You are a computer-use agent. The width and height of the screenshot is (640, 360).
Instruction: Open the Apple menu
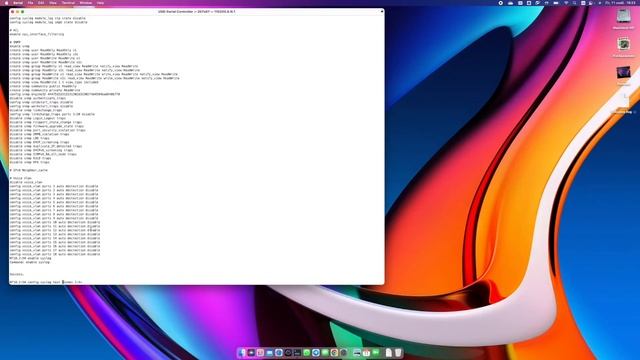coord(6,3)
